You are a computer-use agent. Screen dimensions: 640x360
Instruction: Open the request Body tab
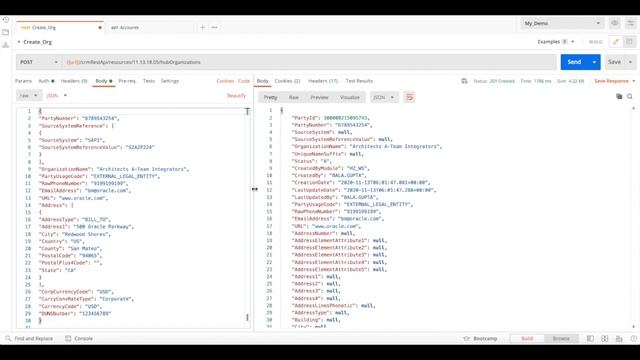click(104, 81)
